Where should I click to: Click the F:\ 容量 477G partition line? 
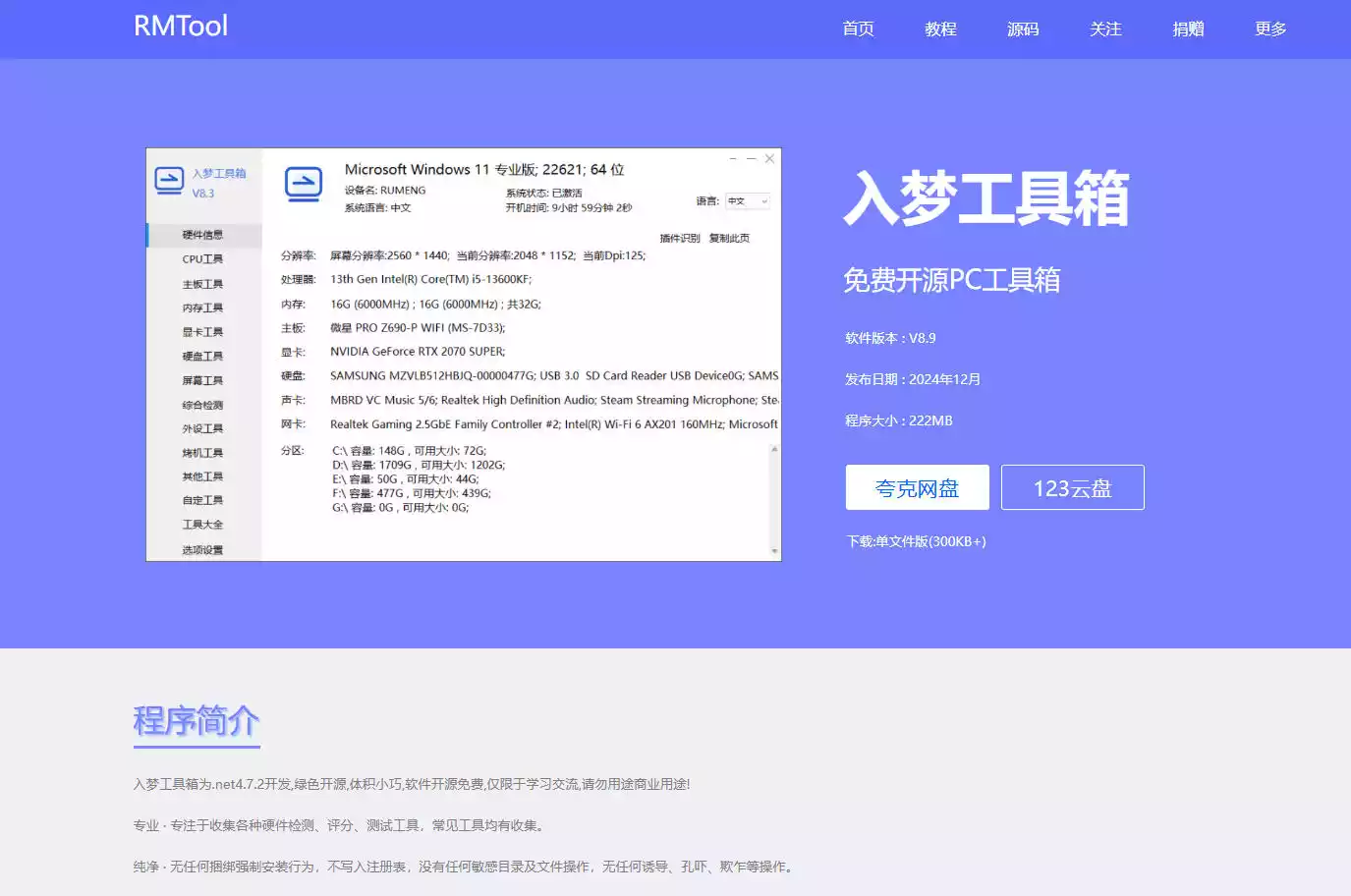coord(412,493)
